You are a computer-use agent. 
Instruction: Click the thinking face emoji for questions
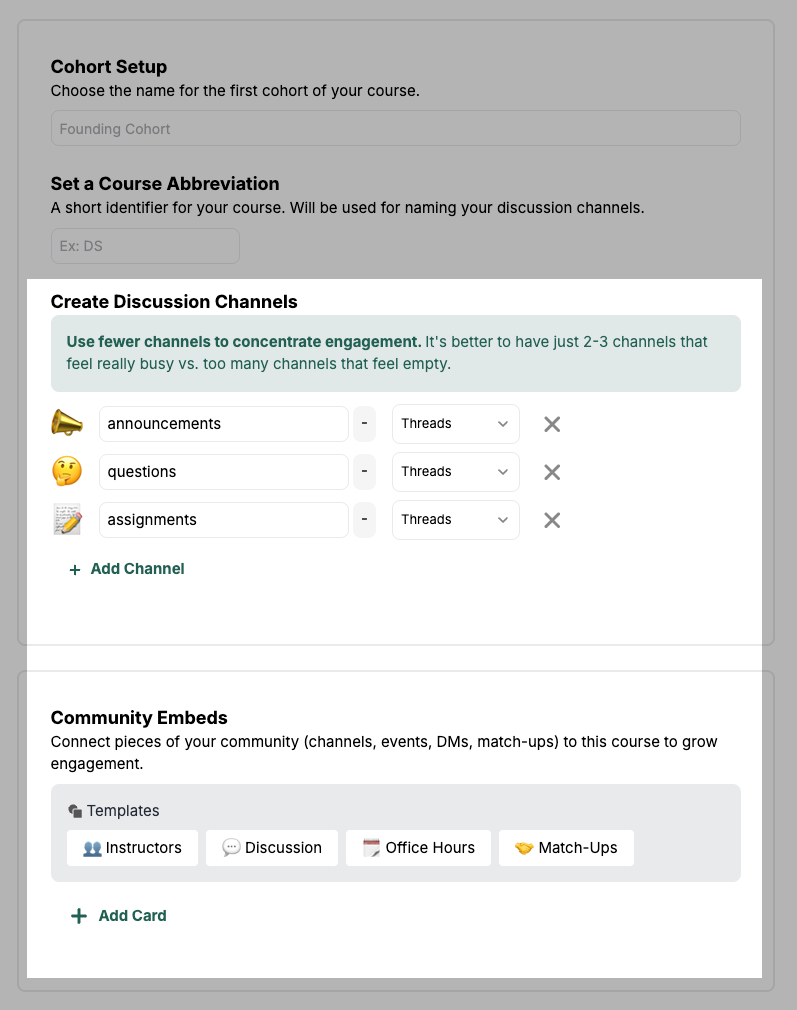click(x=67, y=472)
